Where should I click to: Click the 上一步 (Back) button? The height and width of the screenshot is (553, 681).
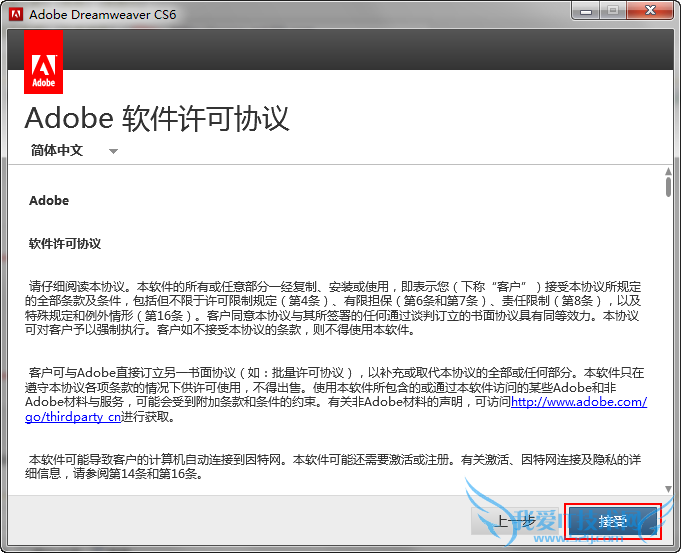(x=515, y=521)
